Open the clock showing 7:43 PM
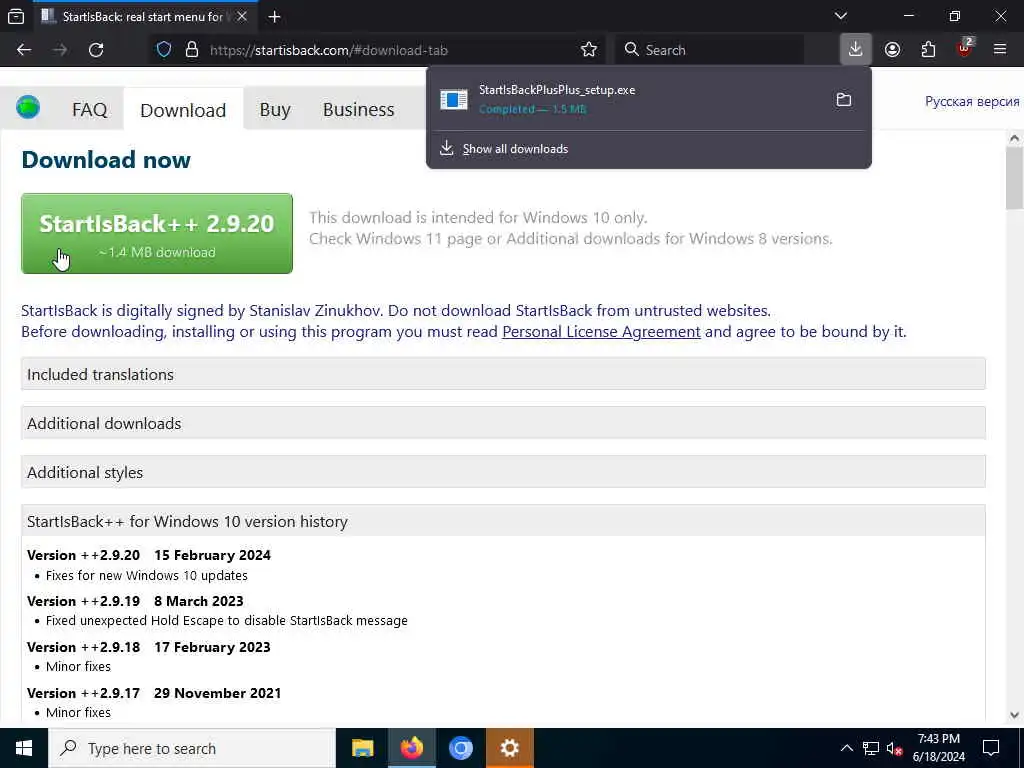1024x768 pixels. (939, 748)
